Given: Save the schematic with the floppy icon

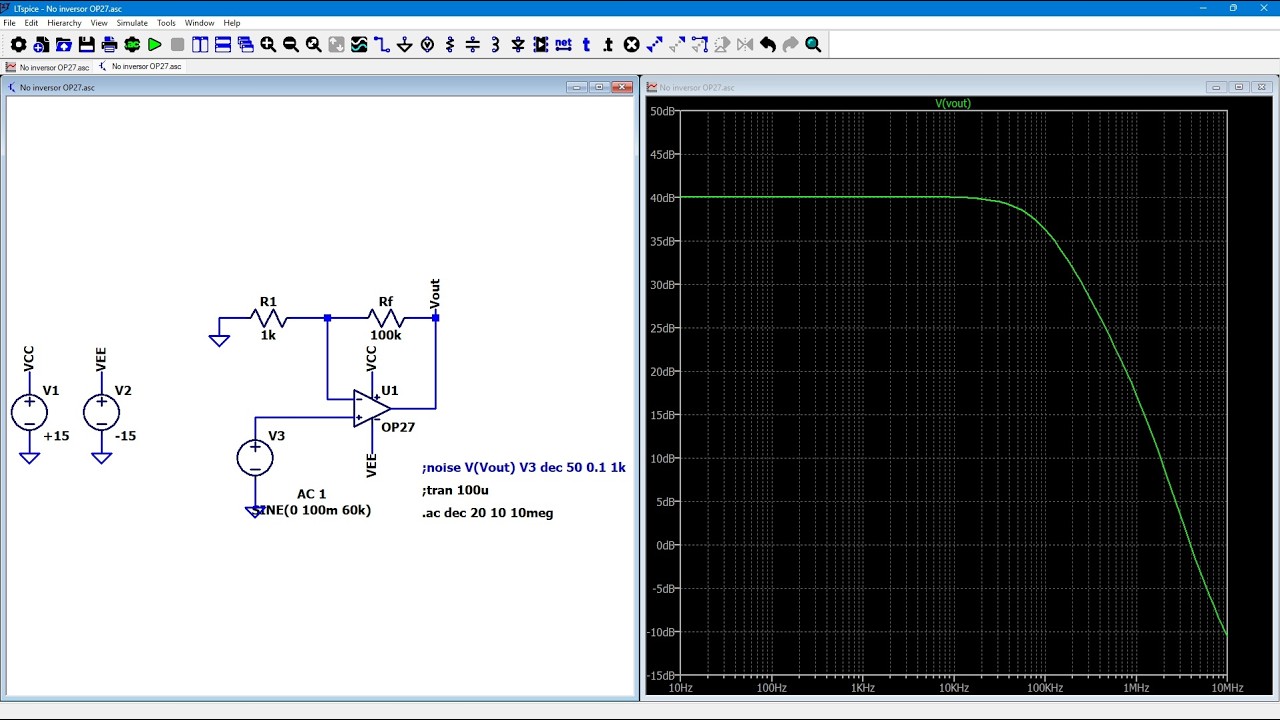Looking at the screenshot, I should point(87,44).
